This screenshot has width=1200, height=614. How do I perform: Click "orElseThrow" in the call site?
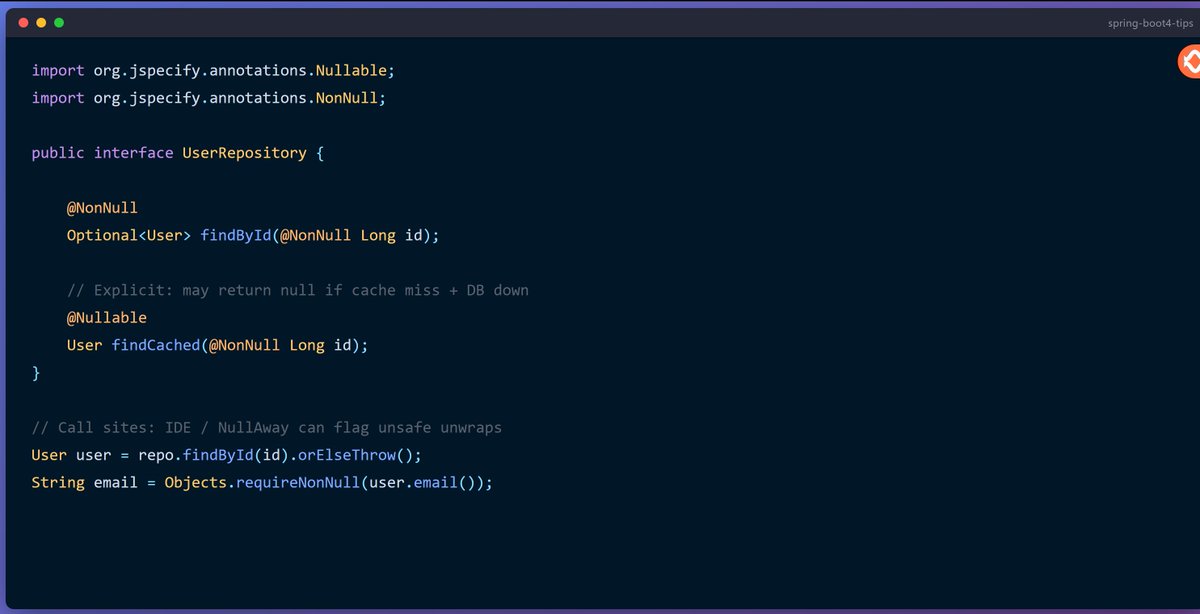tap(347, 454)
